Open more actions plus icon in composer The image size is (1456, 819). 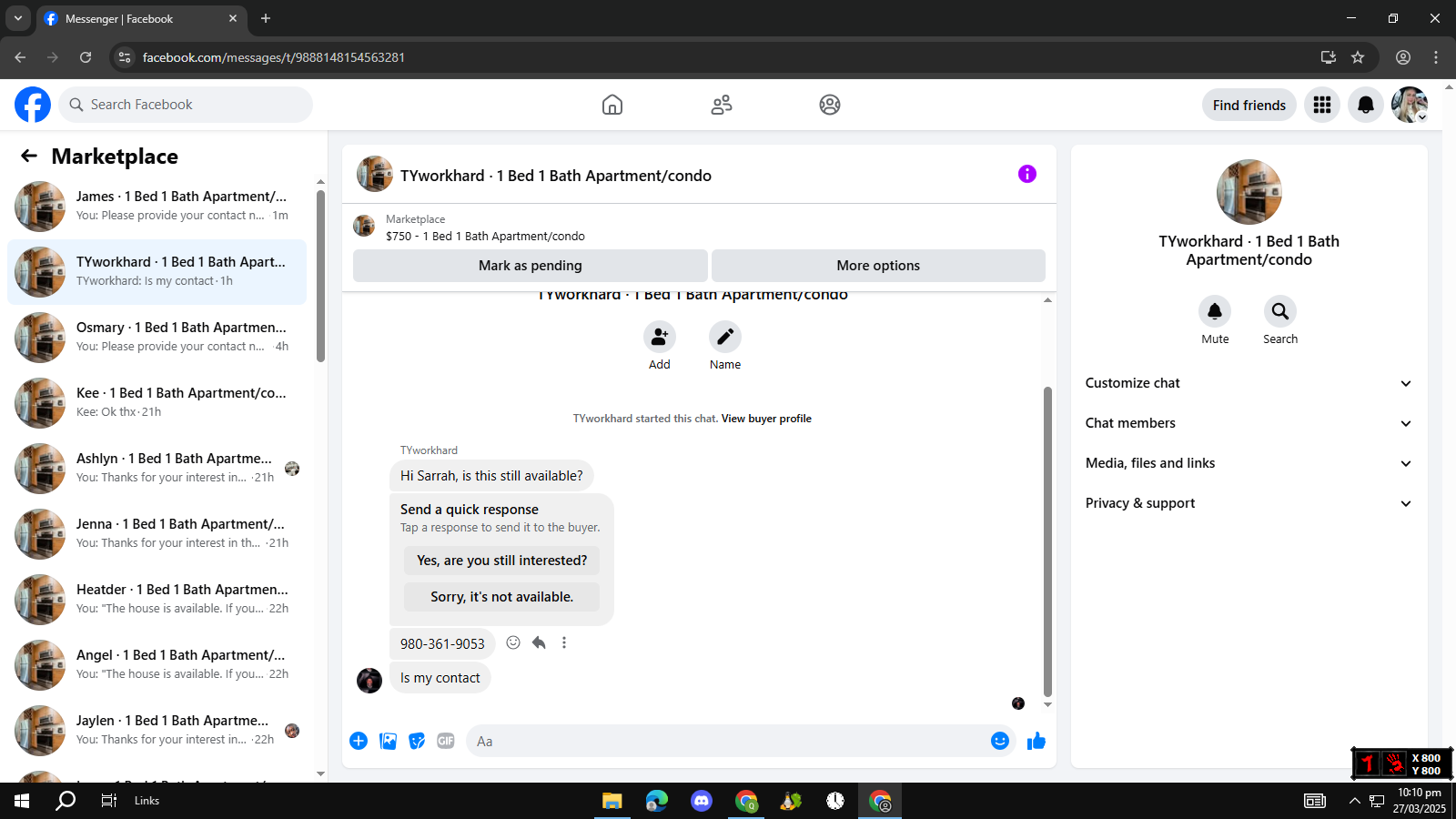coord(359,741)
